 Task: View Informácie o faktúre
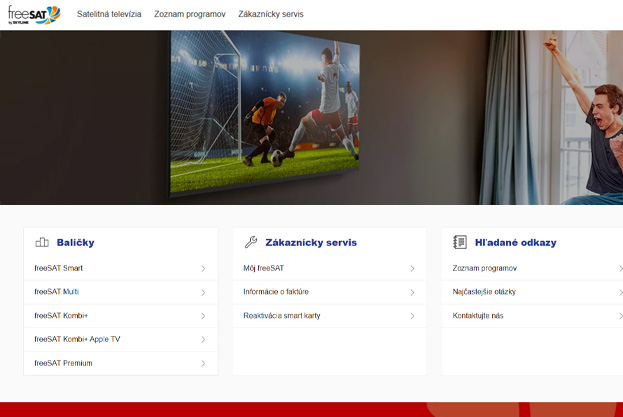tap(276, 292)
